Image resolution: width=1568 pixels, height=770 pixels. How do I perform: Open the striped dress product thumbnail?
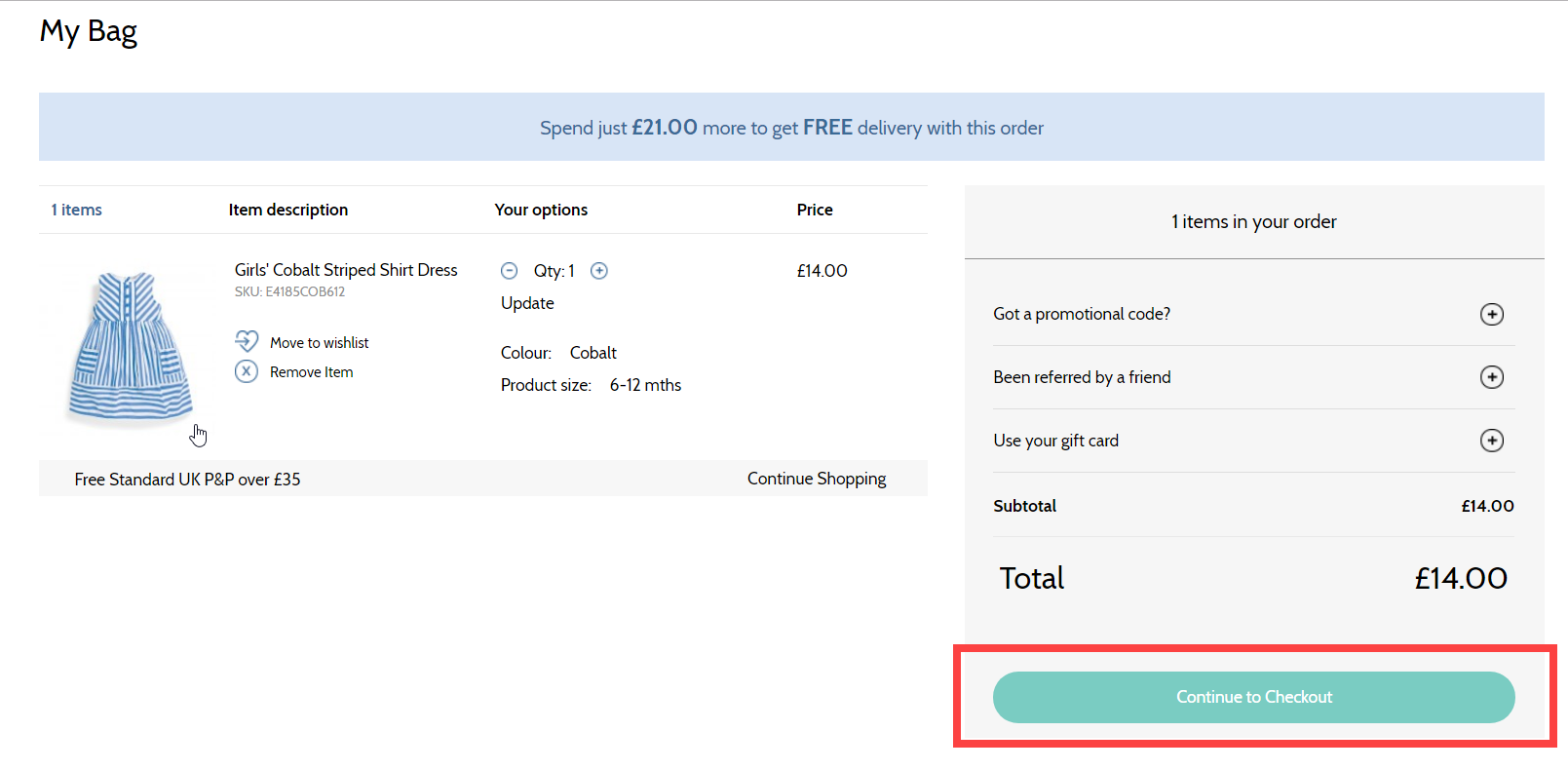[130, 347]
